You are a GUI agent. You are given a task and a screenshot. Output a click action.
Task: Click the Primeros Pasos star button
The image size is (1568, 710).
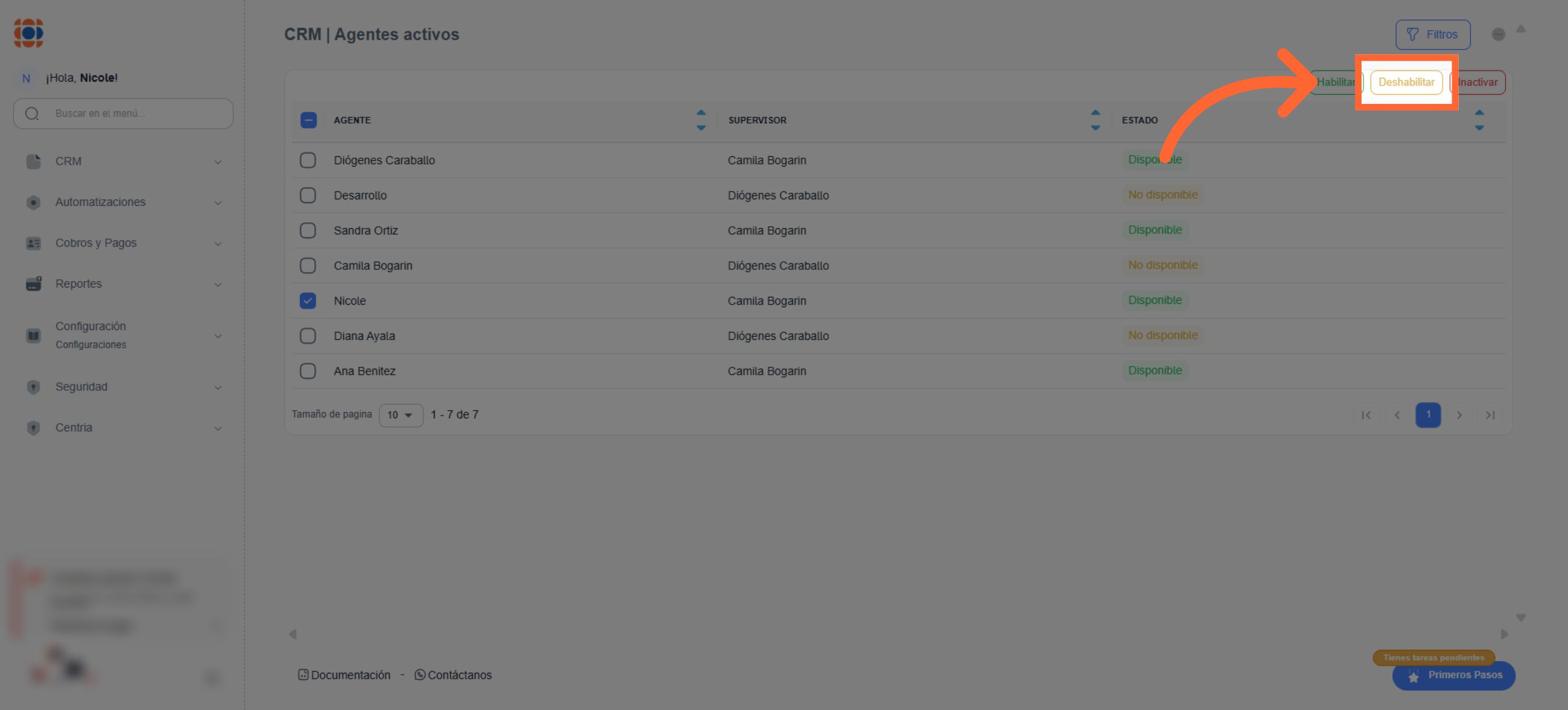pos(1454,675)
